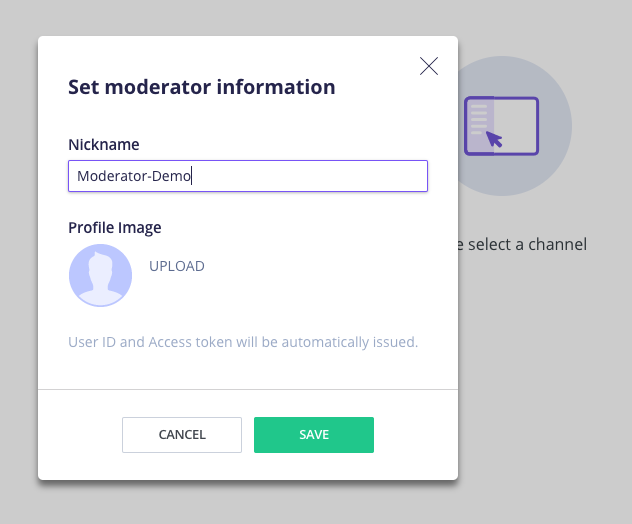Viewport: 632px width, 524px height.
Task: Click the blank footer area right of SAVE
Action: (x=415, y=435)
